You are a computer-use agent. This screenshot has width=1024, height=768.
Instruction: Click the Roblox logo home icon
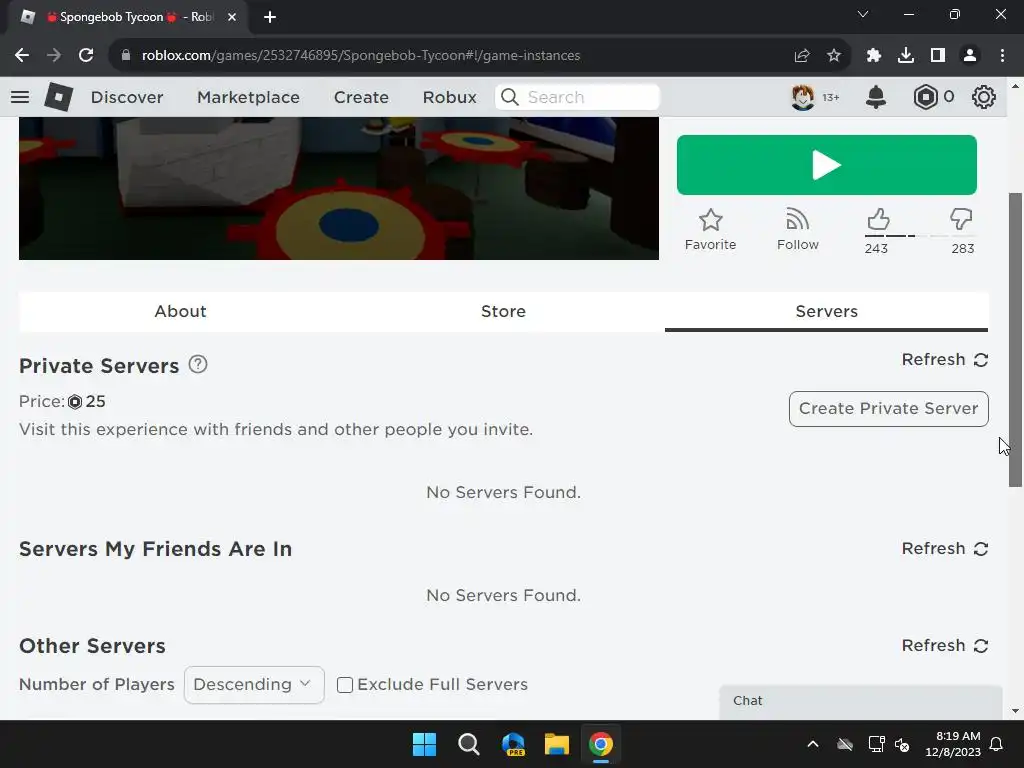(x=58, y=97)
